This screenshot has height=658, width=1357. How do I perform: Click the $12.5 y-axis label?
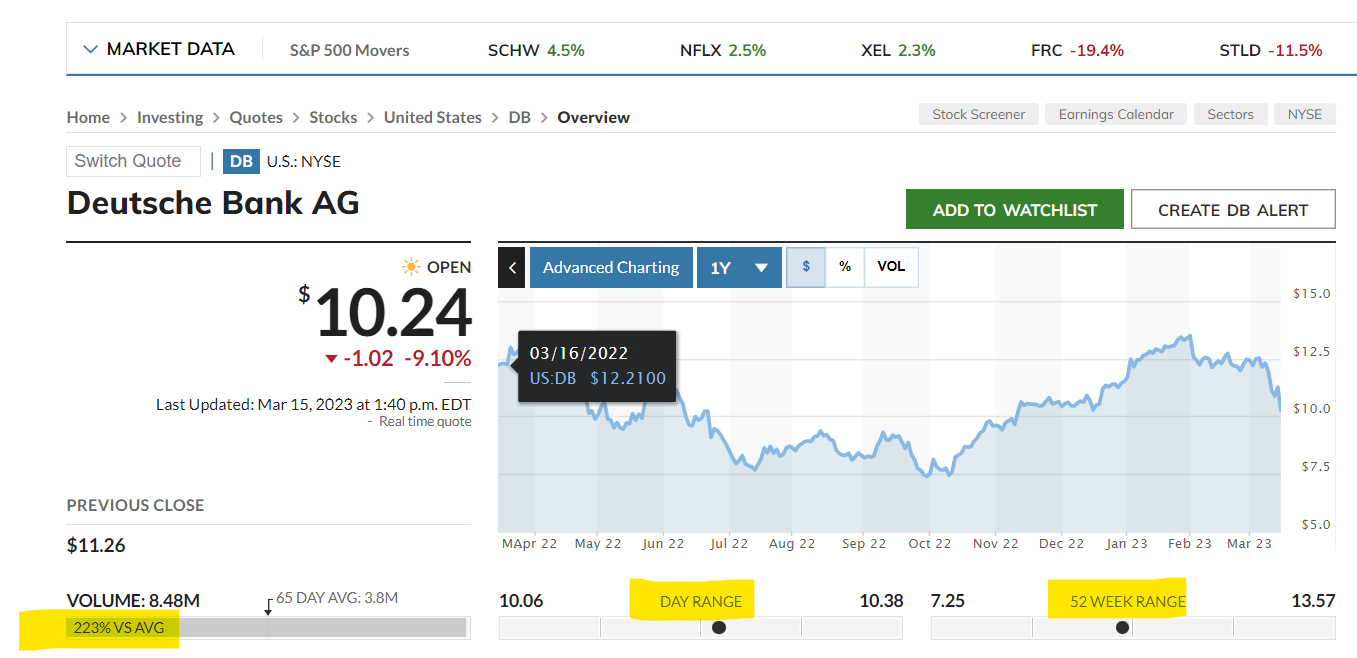coord(1313,351)
